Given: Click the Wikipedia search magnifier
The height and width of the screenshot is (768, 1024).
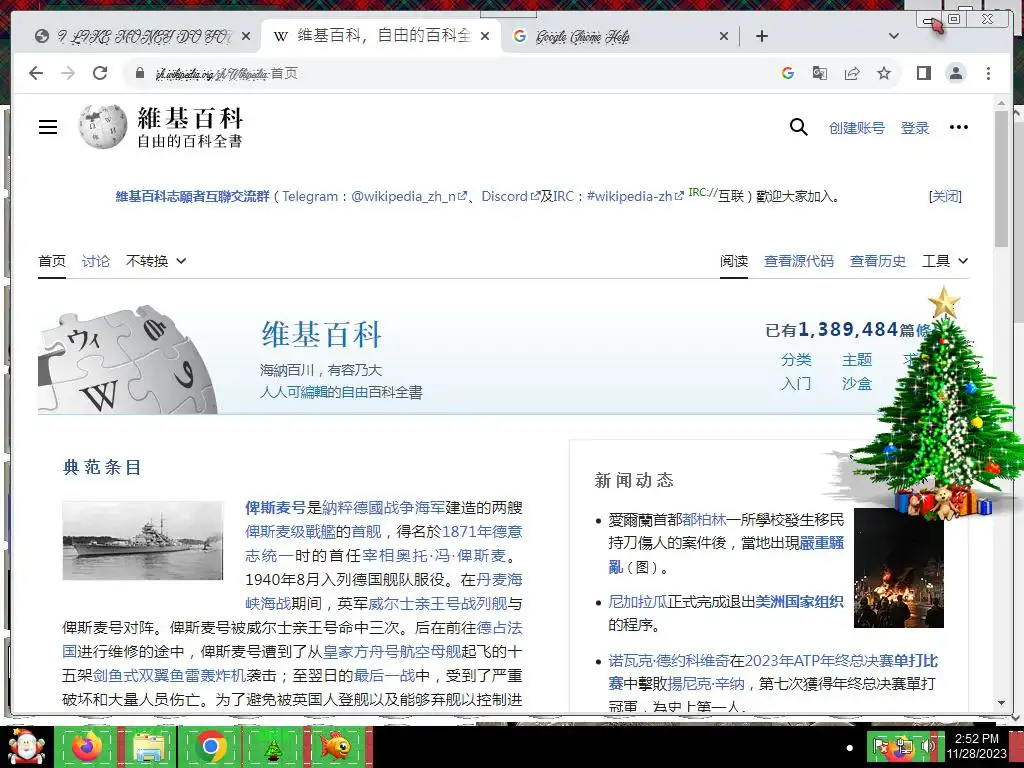Looking at the screenshot, I should coord(798,127).
